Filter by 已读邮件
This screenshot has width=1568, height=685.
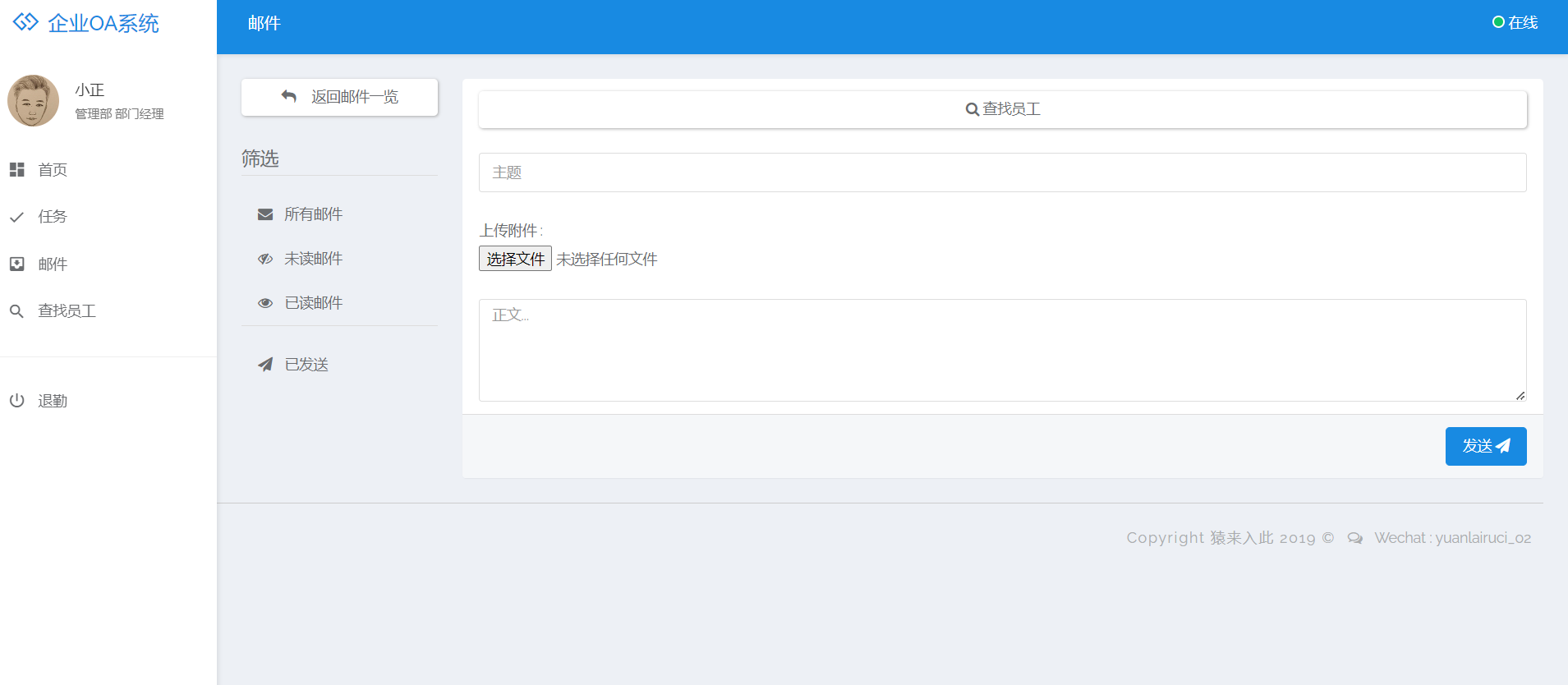(x=314, y=303)
